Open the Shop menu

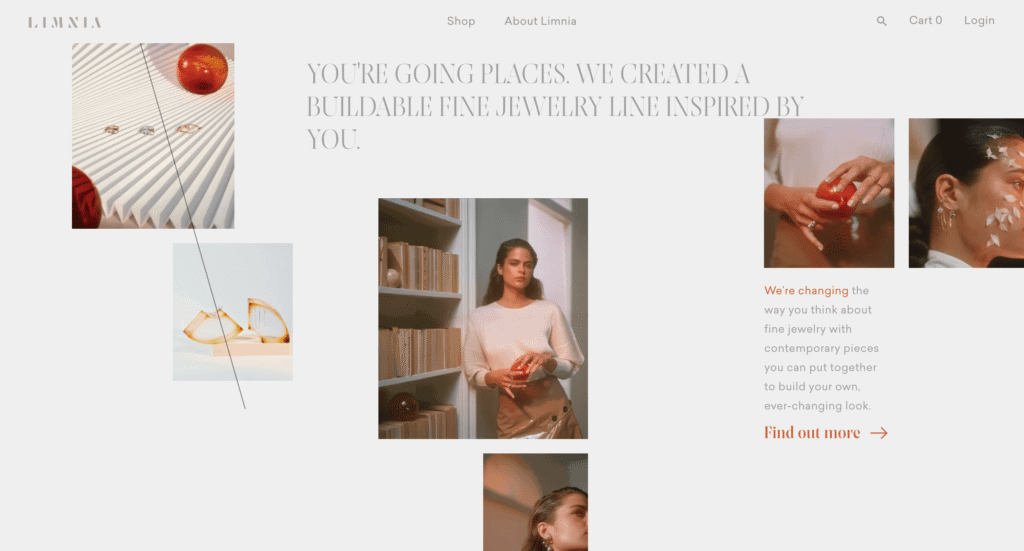[x=460, y=21]
